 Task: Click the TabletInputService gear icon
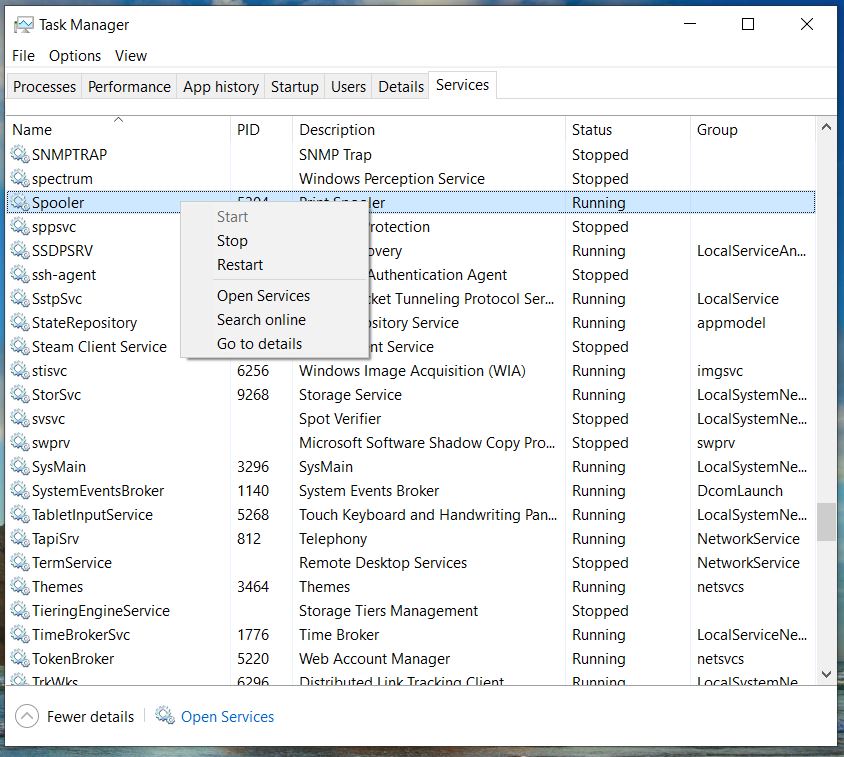coord(20,514)
